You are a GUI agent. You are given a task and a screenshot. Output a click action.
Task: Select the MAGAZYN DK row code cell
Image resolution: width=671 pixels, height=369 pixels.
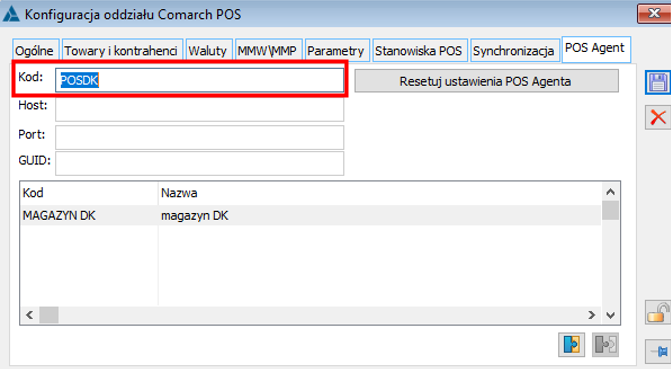pyautogui.click(x=89, y=215)
